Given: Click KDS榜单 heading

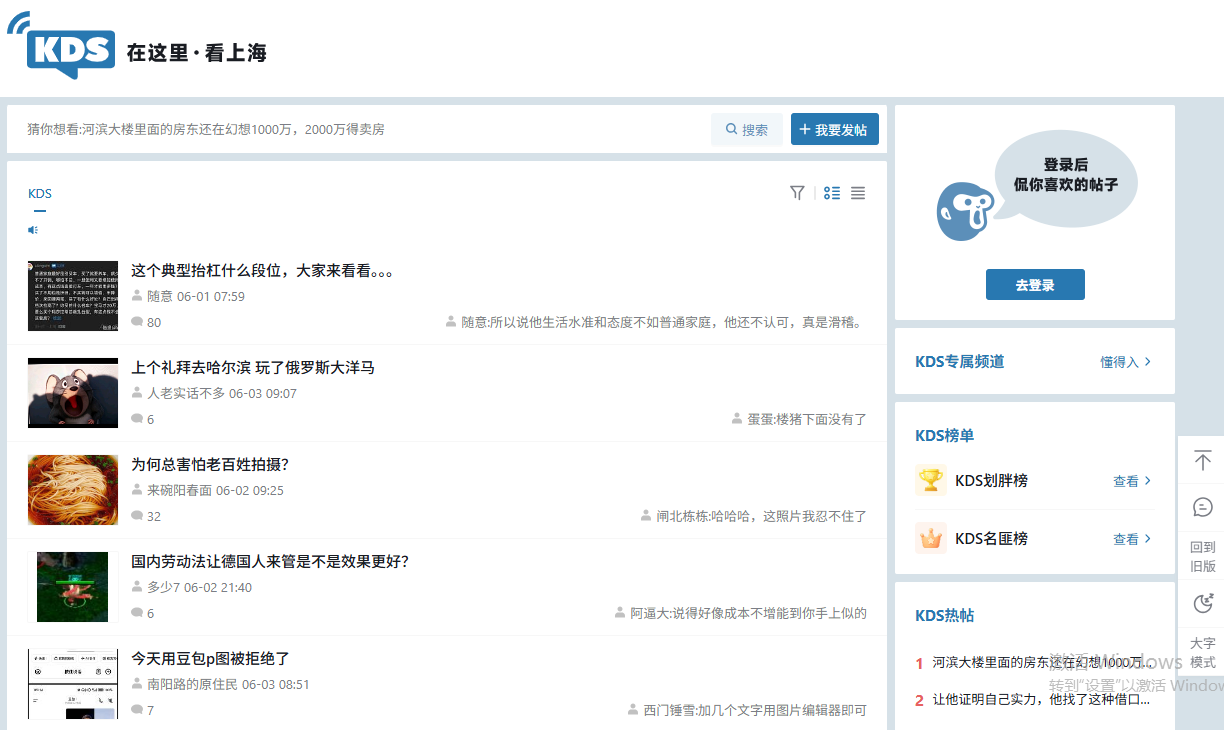Looking at the screenshot, I should click(945, 436).
